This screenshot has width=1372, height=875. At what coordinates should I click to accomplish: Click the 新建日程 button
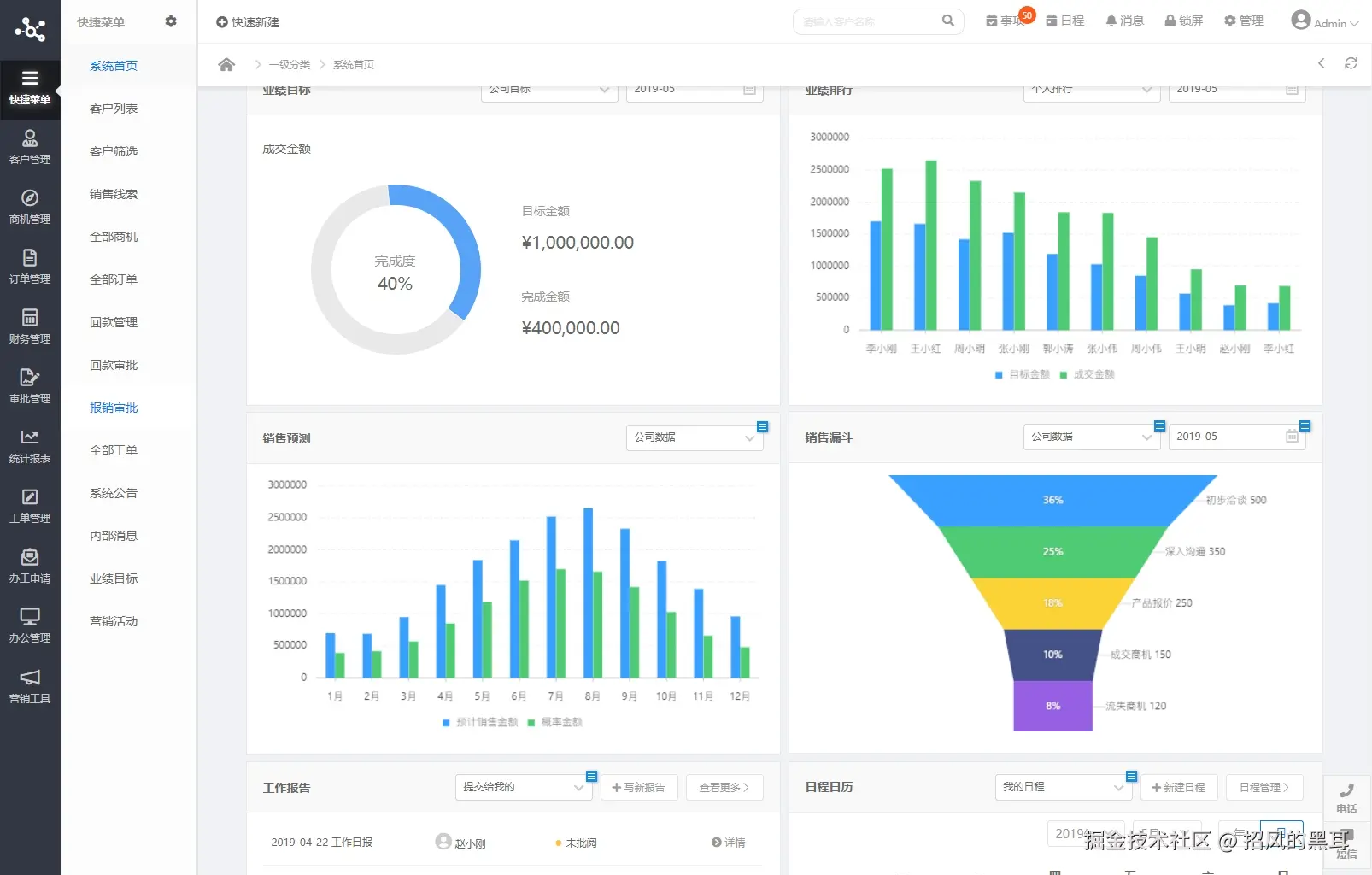pyautogui.click(x=1179, y=788)
